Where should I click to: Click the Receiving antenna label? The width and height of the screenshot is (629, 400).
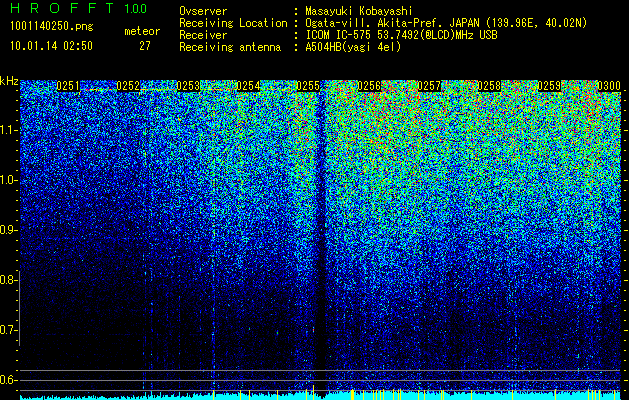pos(230,47)
